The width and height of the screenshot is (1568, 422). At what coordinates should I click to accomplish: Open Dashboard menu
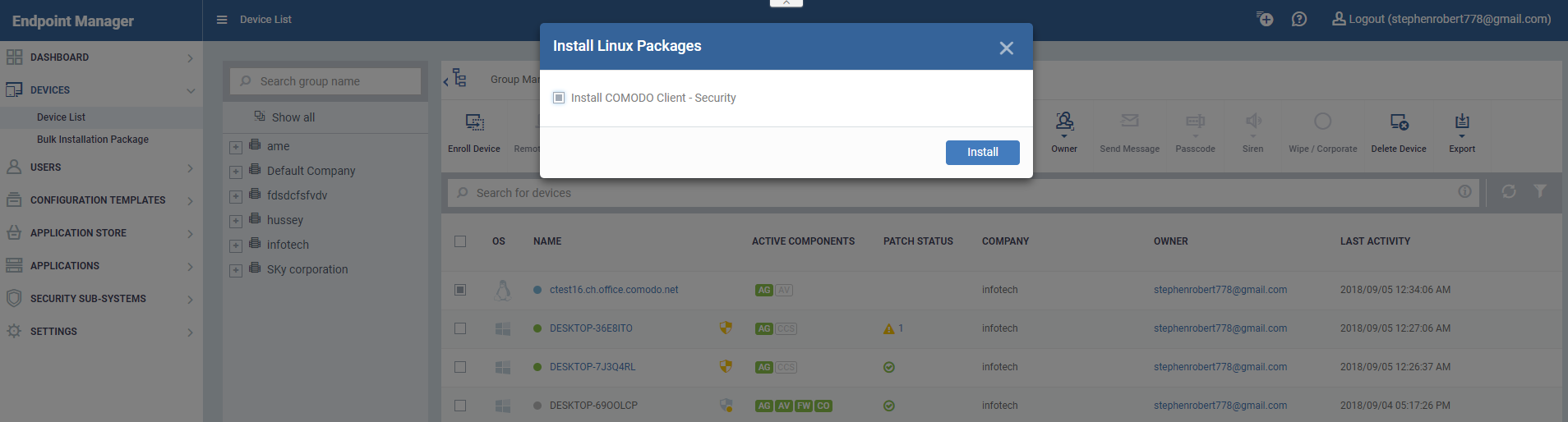101,57
